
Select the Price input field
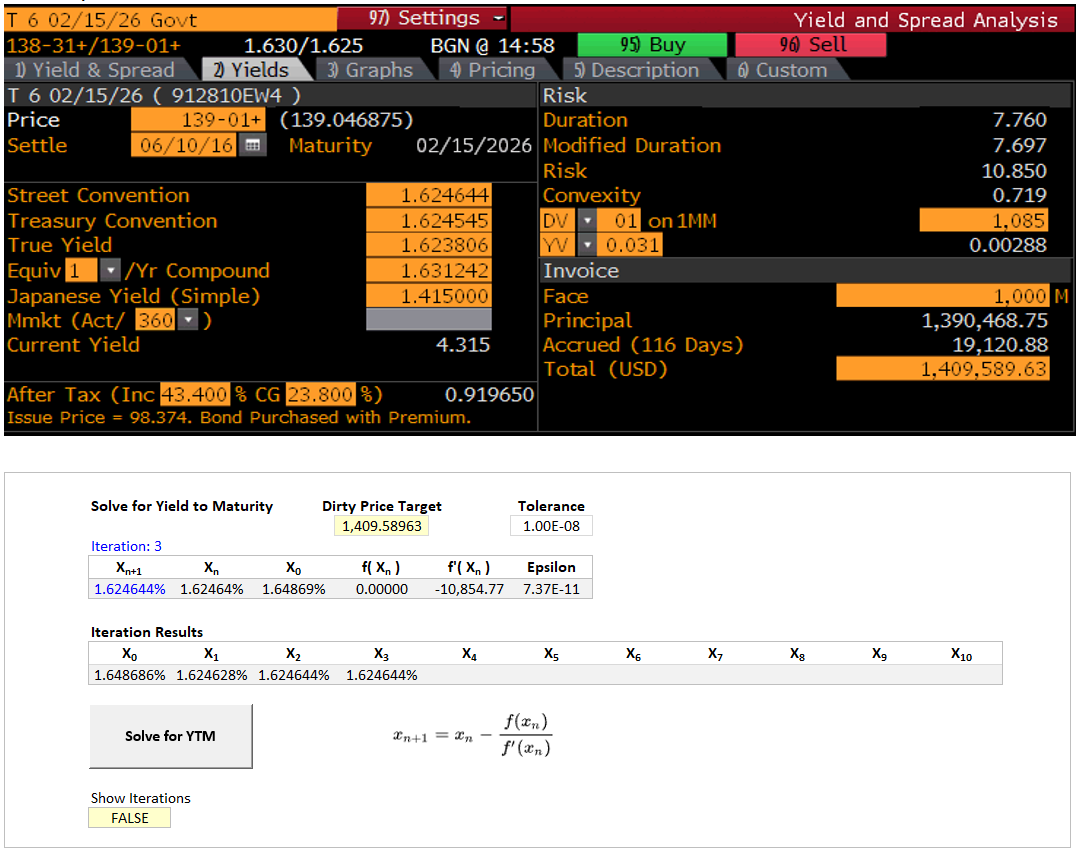pyautogui.click(x=198, y=120)
